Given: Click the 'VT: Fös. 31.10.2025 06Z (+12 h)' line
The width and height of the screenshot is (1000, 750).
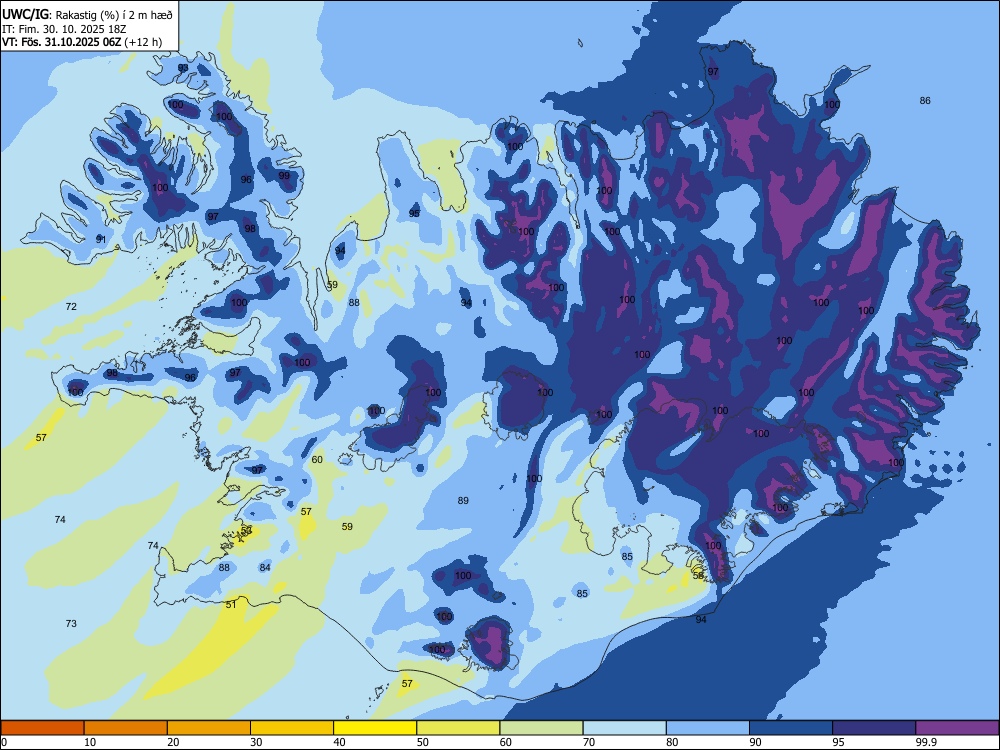Looking at the screenshot, I should point(82,42).
